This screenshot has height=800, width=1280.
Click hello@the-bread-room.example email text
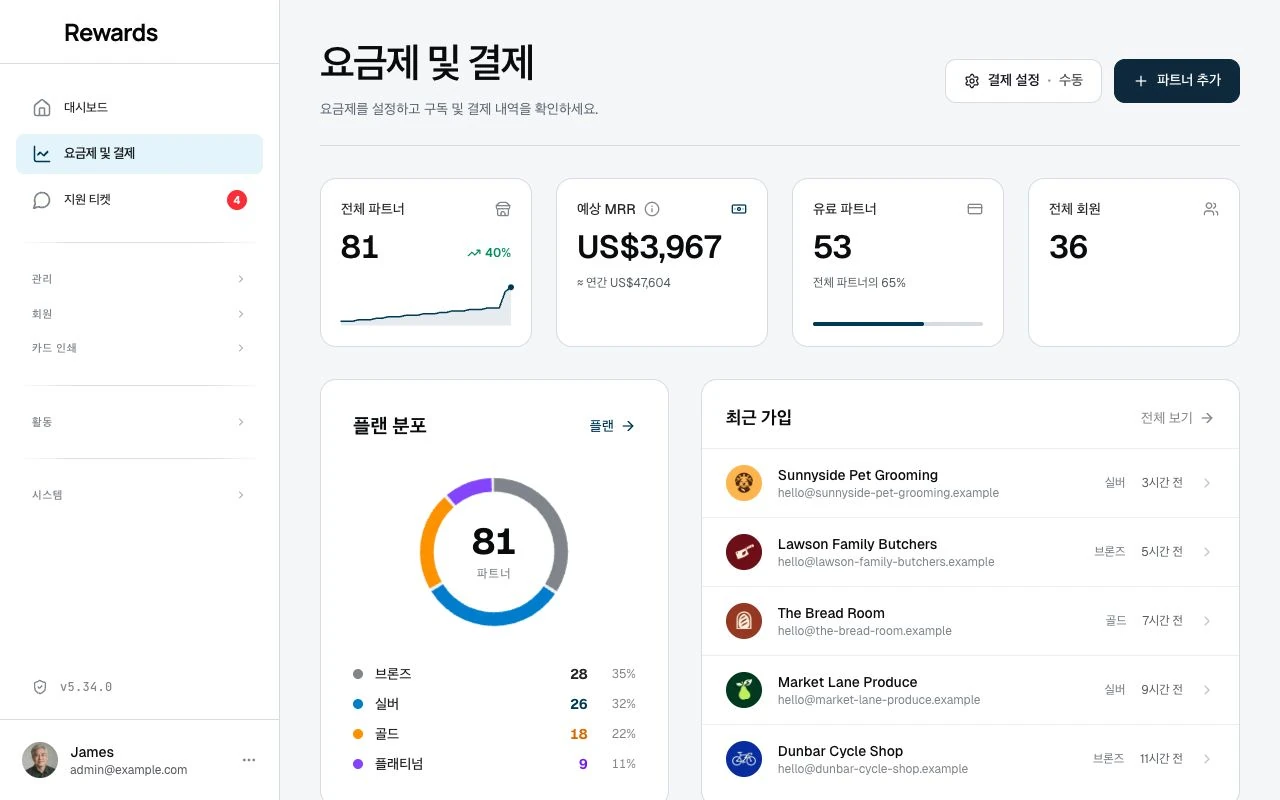pyautogui.click(x=865, y=631)
